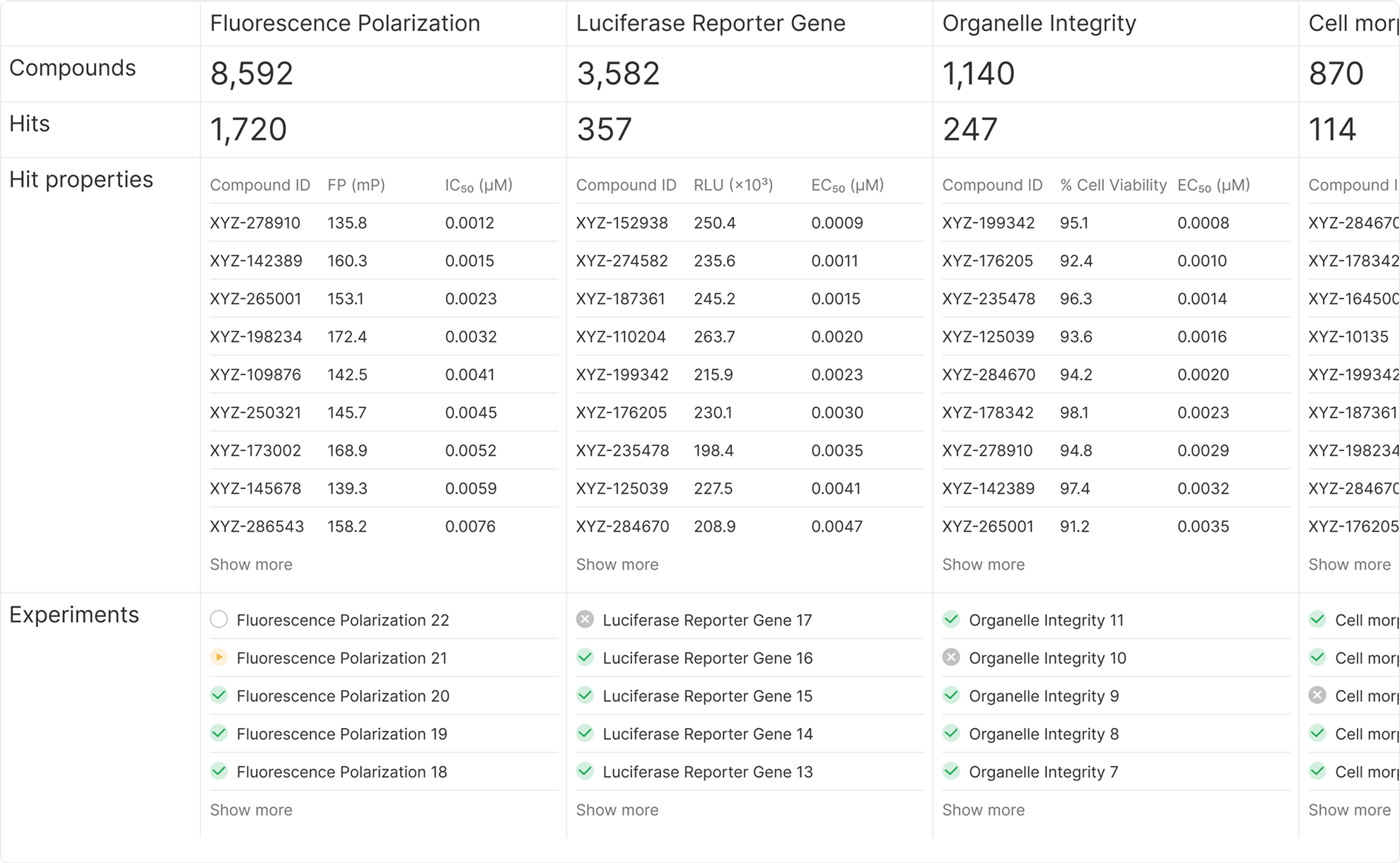1400x863 pixels.
Task: Click the Fluorescence Polarization compounds count 8,592
Action: [252, 74]
